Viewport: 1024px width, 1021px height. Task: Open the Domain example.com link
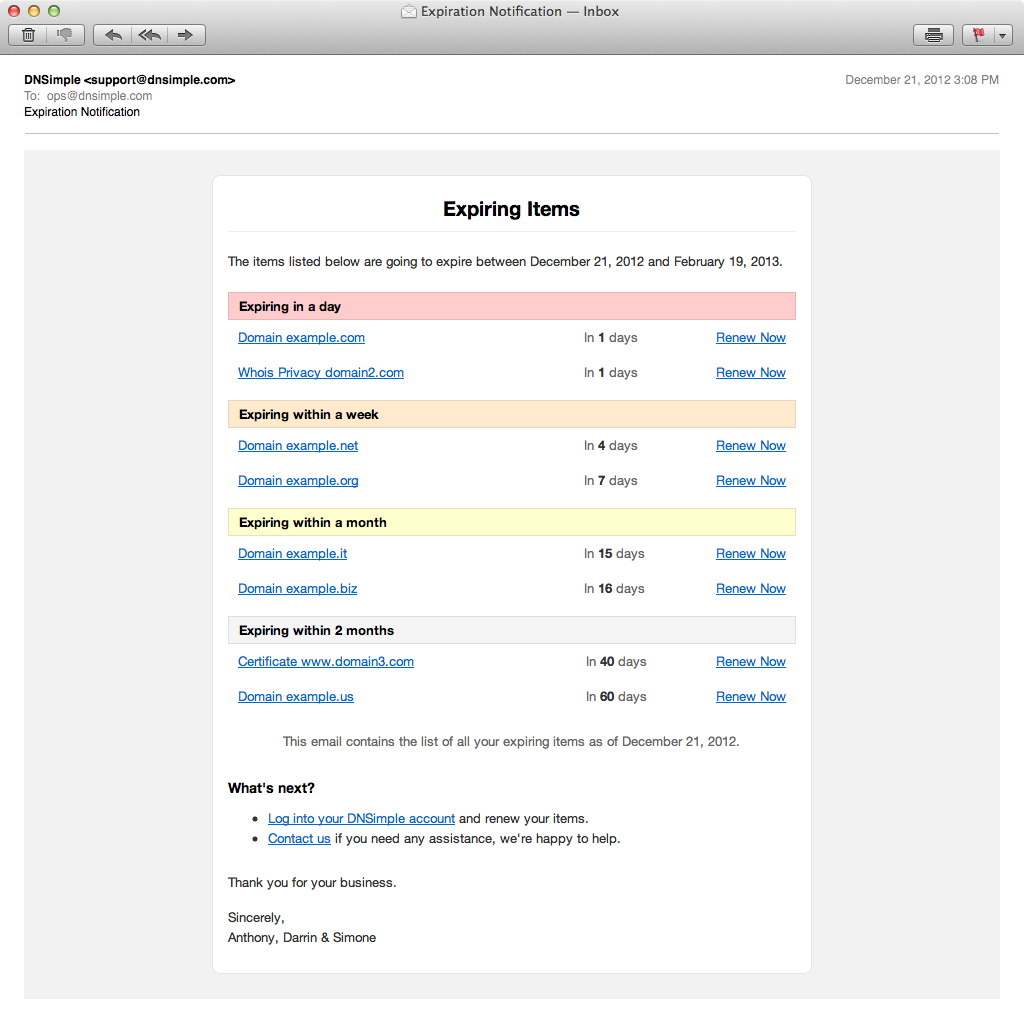click(301, 338)
